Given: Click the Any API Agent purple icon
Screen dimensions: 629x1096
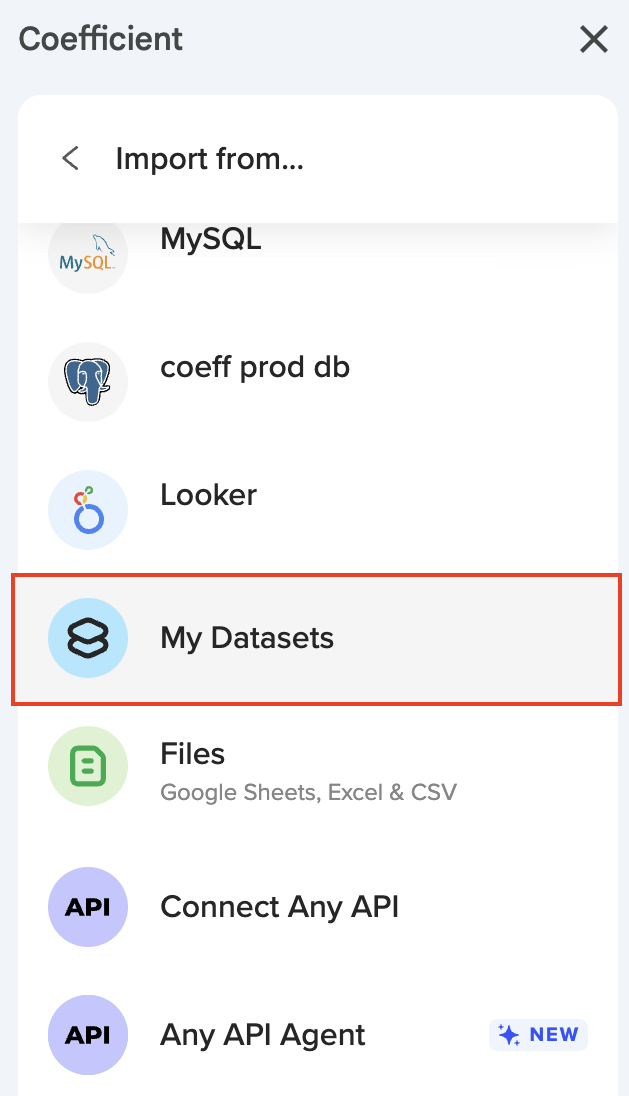Looking at the screenshot, I should 88,1035.
